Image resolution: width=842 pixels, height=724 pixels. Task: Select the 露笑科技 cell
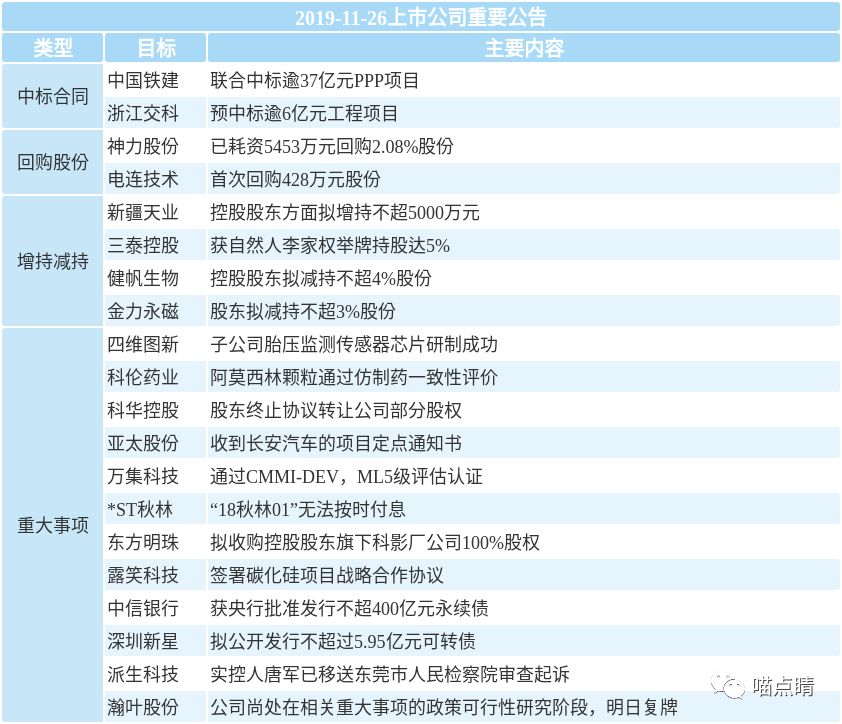click(156, 575)
